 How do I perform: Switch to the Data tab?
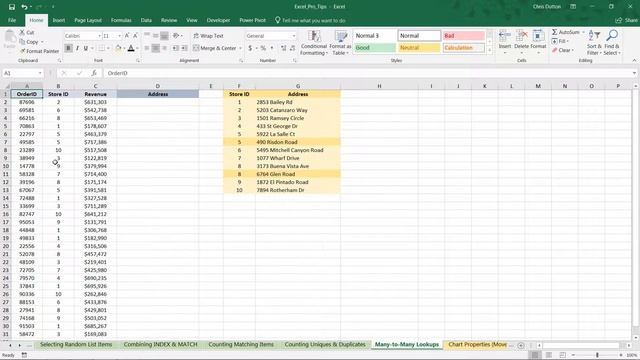[x=146, y=20]
